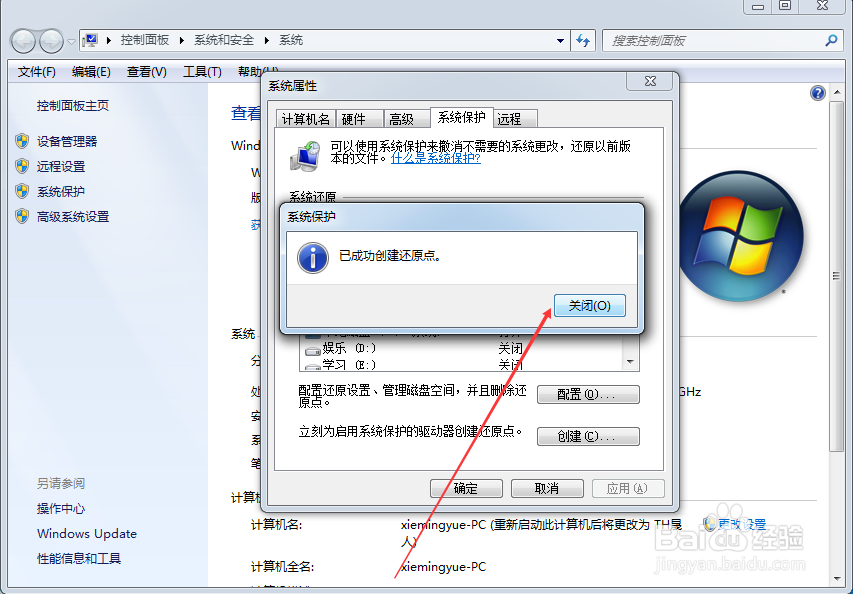Click 取消 in System Properties
The image size is (853, 594).
547,488
